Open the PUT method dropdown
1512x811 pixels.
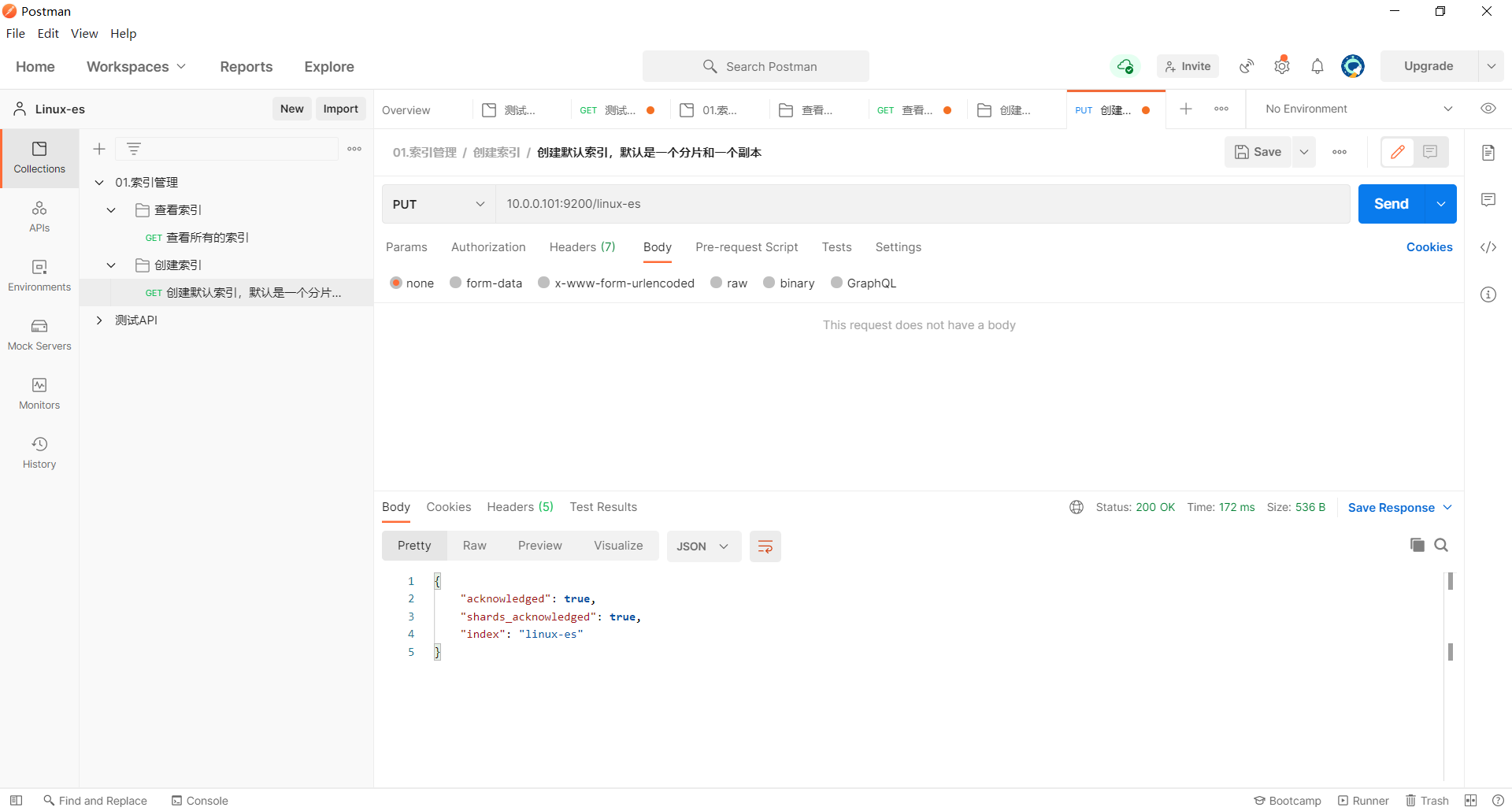click(x=439, y=204)
